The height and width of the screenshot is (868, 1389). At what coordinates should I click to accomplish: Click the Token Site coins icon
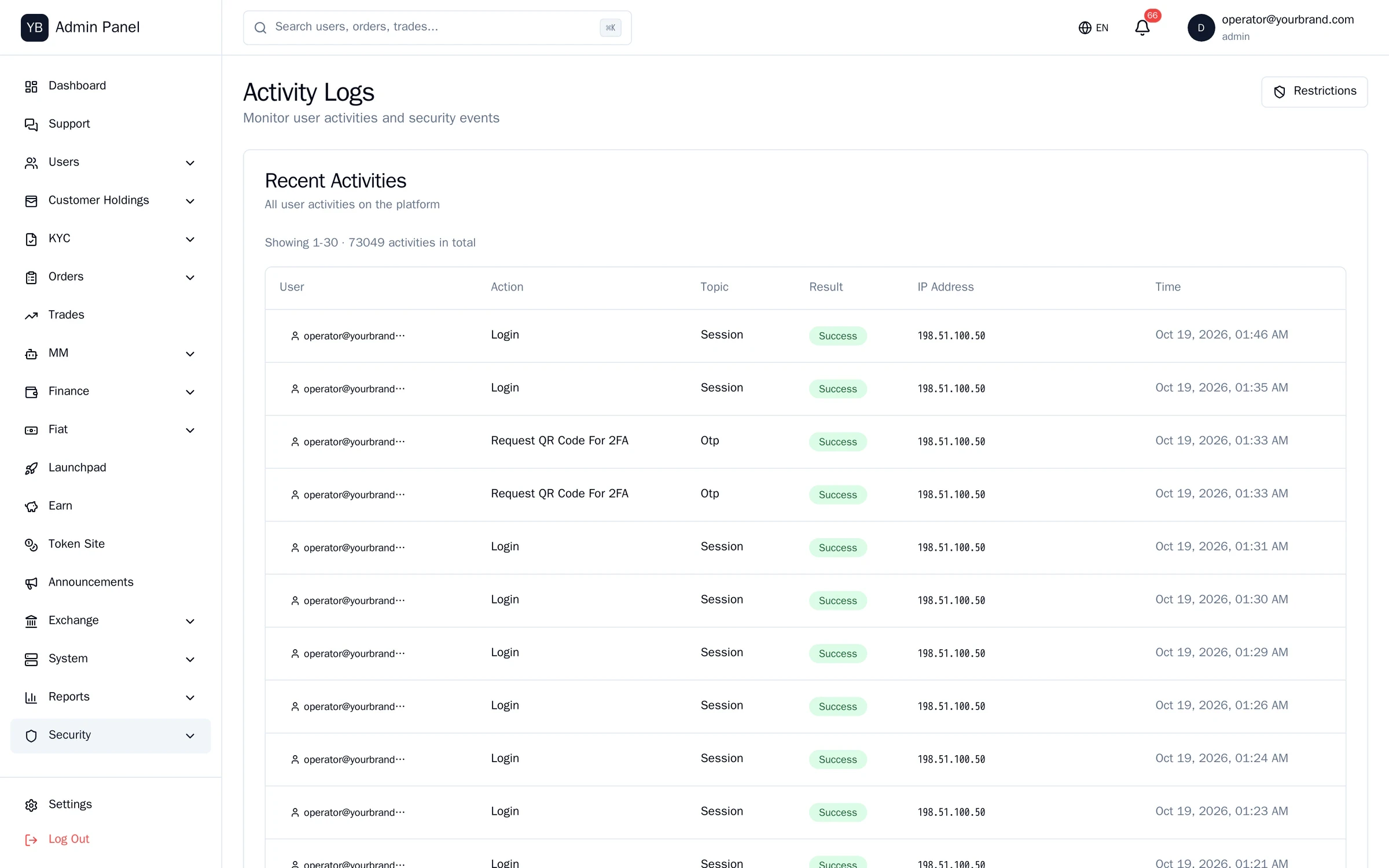pyautogui.click(x=31, y=545)
